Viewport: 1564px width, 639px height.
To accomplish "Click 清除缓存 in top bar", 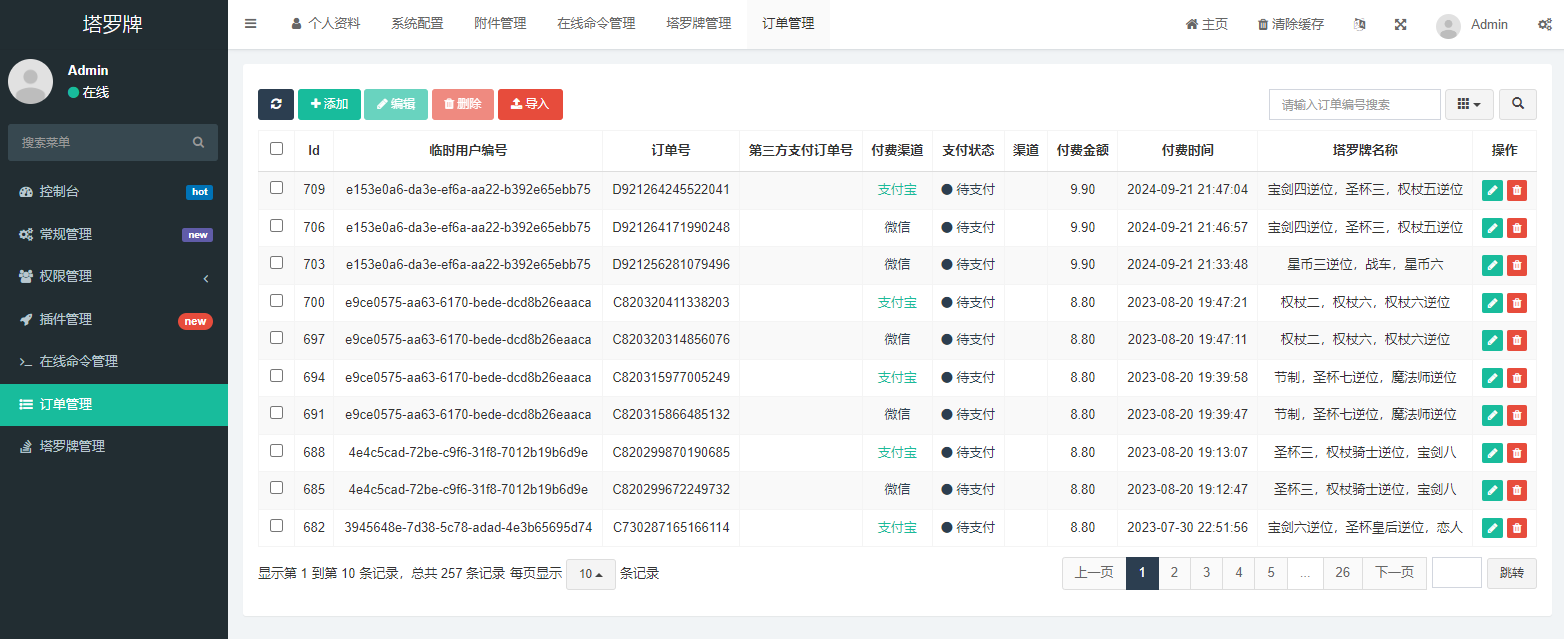I will (1290, 24).
